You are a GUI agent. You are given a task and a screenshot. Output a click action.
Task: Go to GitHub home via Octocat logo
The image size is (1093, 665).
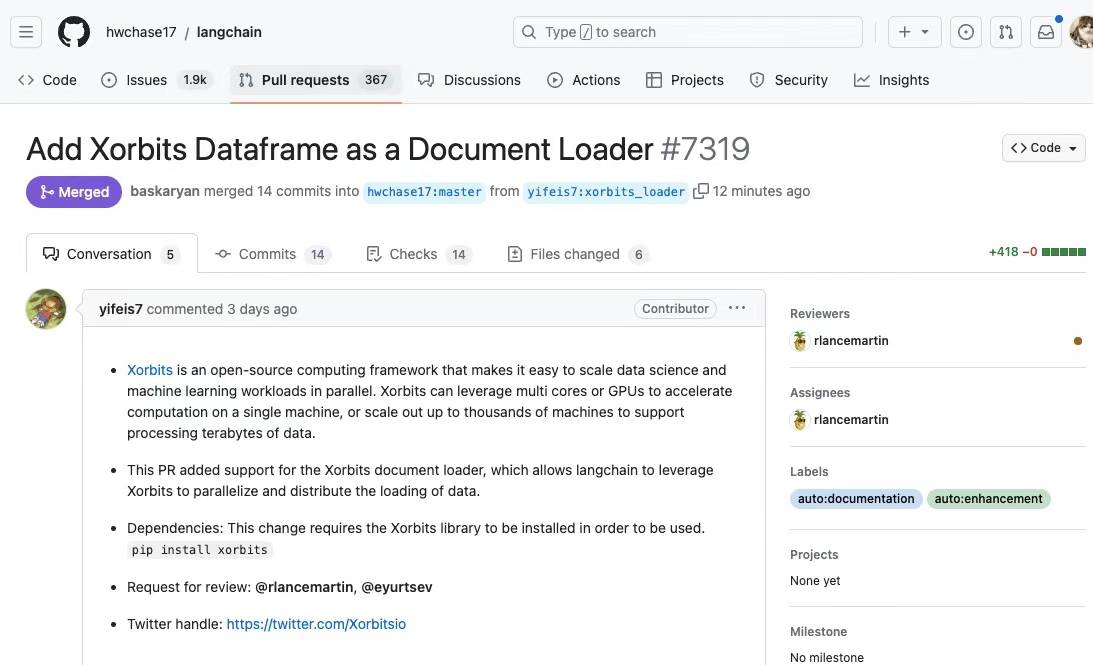pos(74,32)
